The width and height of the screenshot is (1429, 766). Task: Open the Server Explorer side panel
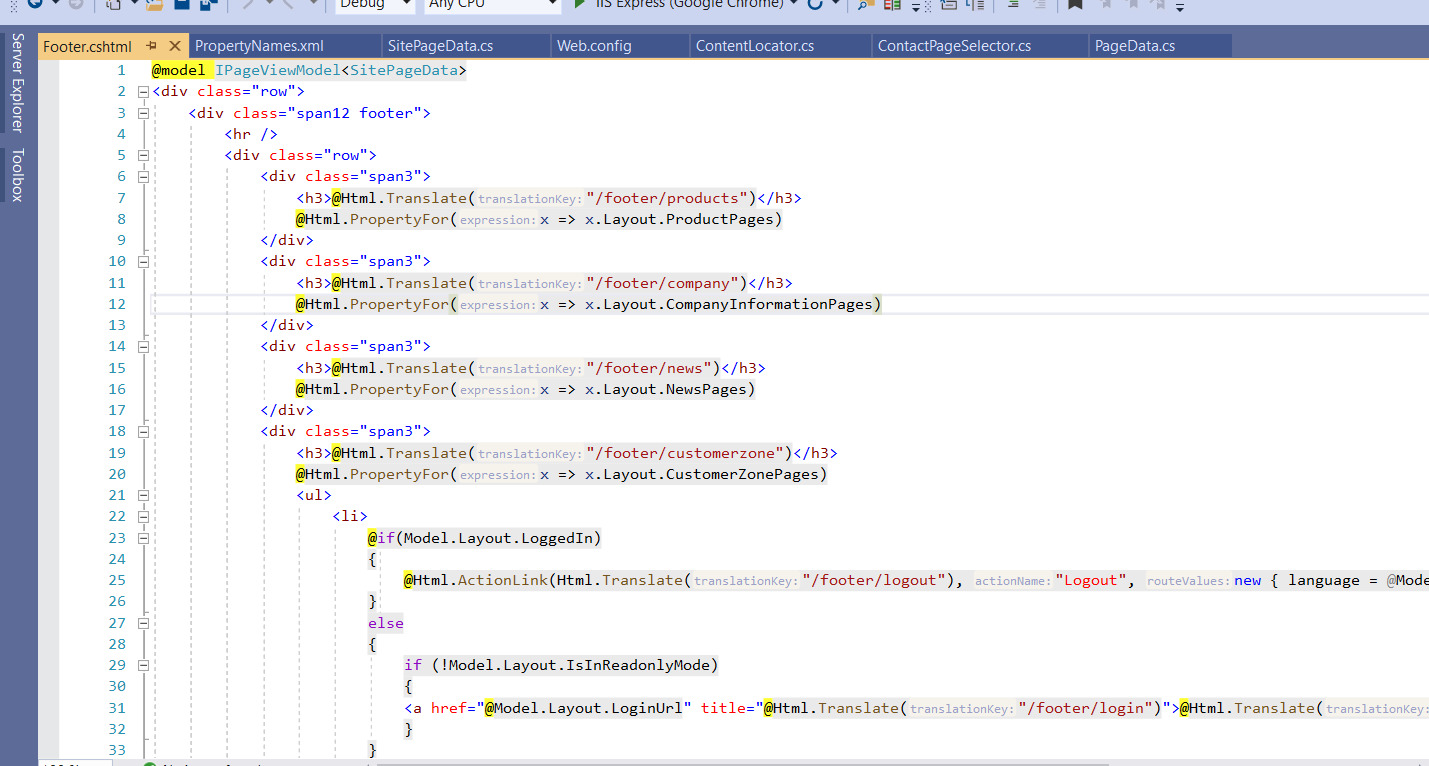pos(17,82)
